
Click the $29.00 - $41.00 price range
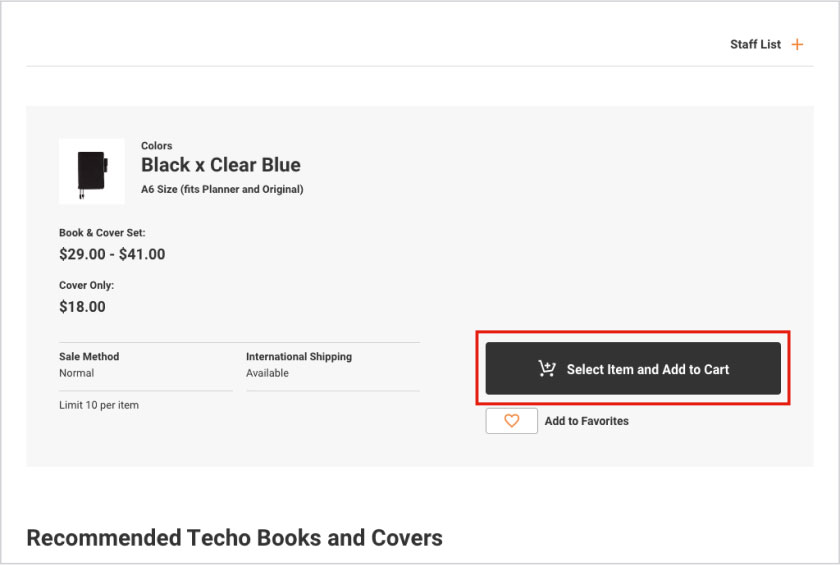pos(112,255)
